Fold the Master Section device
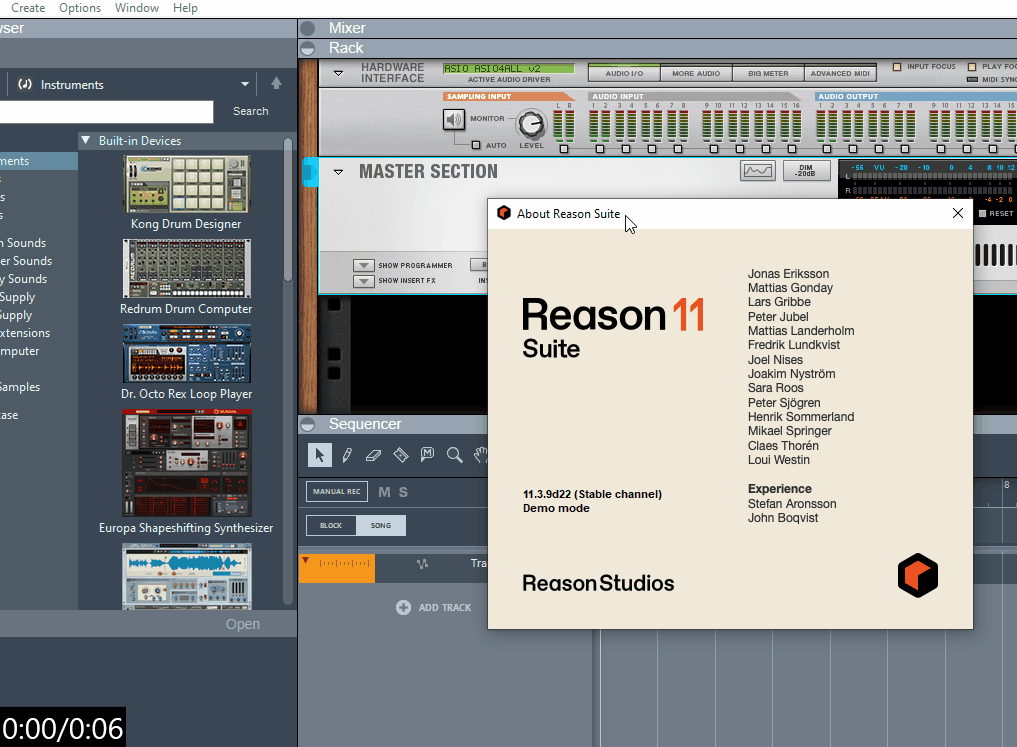This screenshot has height=747, width=1017. 339,172
